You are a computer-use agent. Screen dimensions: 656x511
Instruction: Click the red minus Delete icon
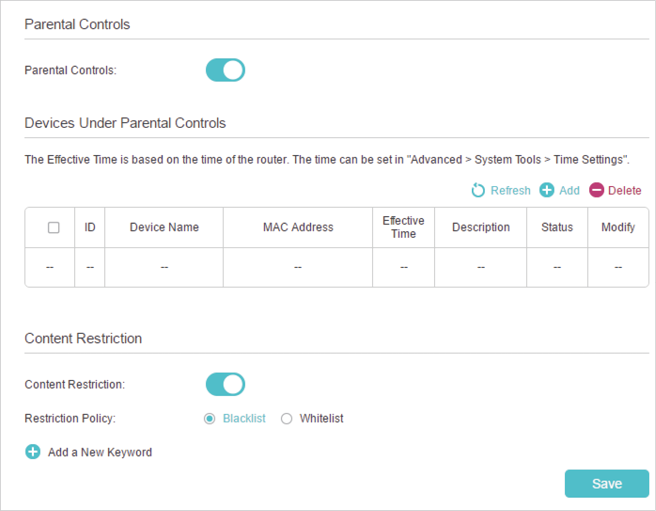click(x=596, y=190)
